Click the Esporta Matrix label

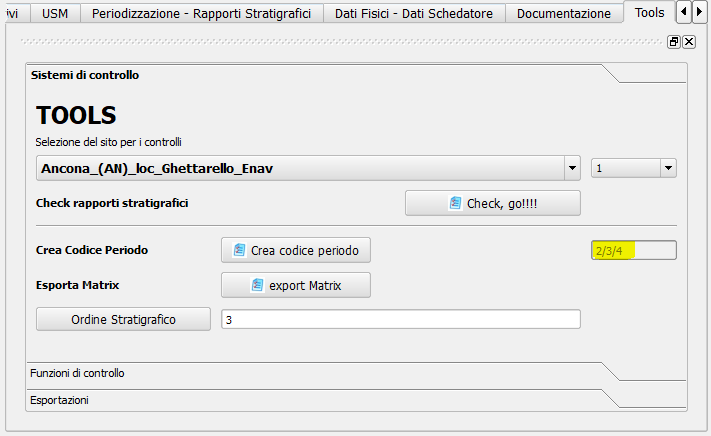coord(78,285)
